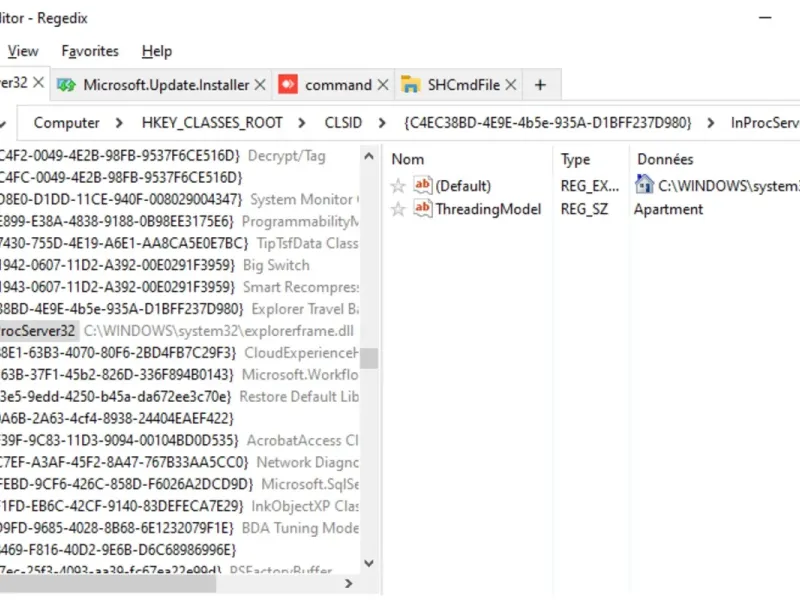This screenshot has height=600, width=800.
Task: Sort by the Données column header
Action: pyautogui.click(x=665, y=159)
